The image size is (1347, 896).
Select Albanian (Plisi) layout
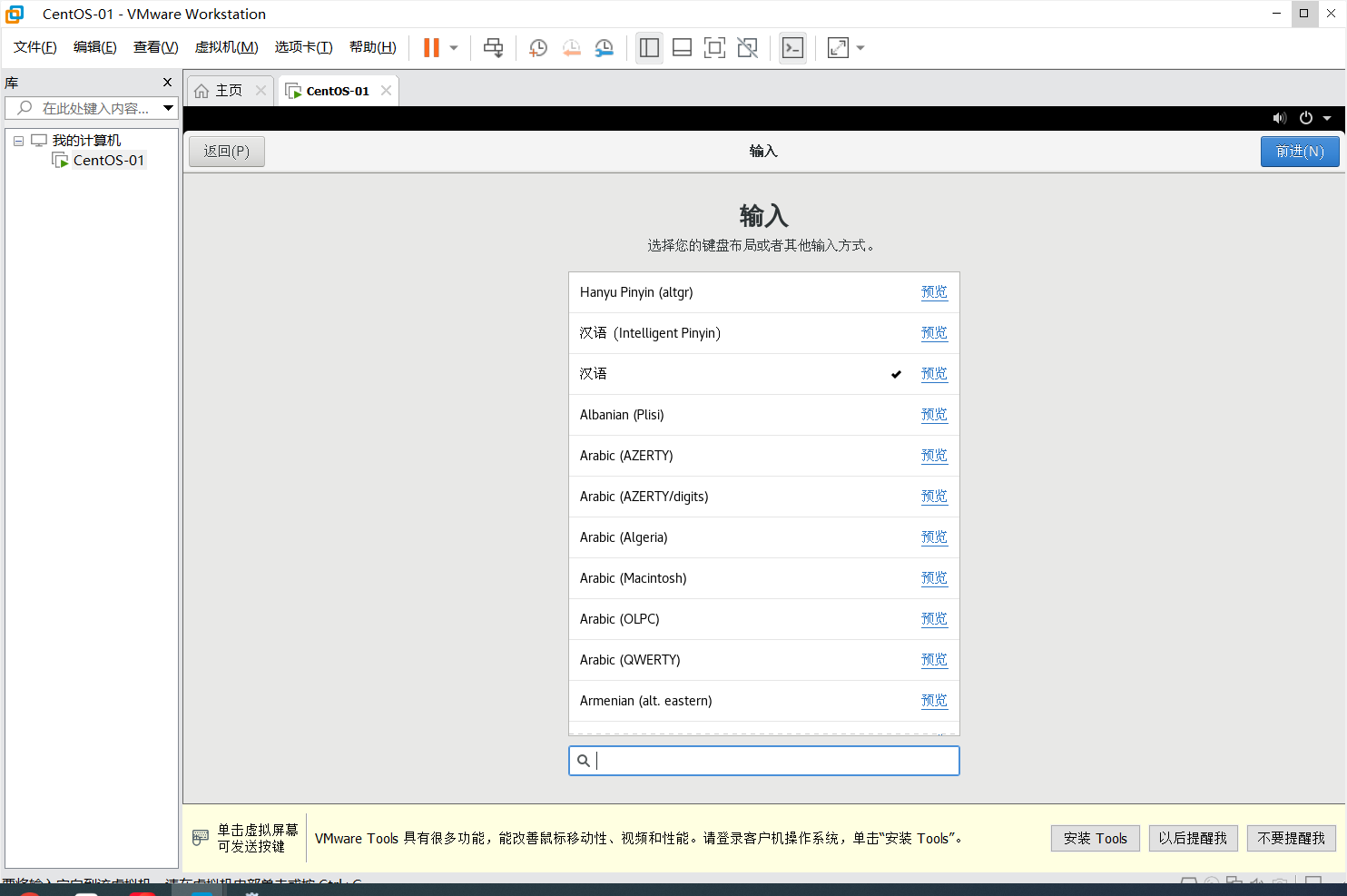763,415
